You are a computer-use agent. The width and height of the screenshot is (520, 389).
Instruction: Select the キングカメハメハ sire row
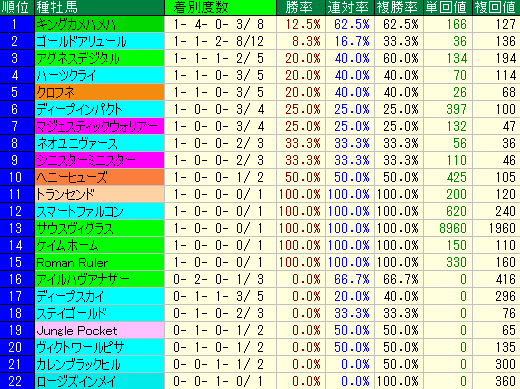pos(260,24)
